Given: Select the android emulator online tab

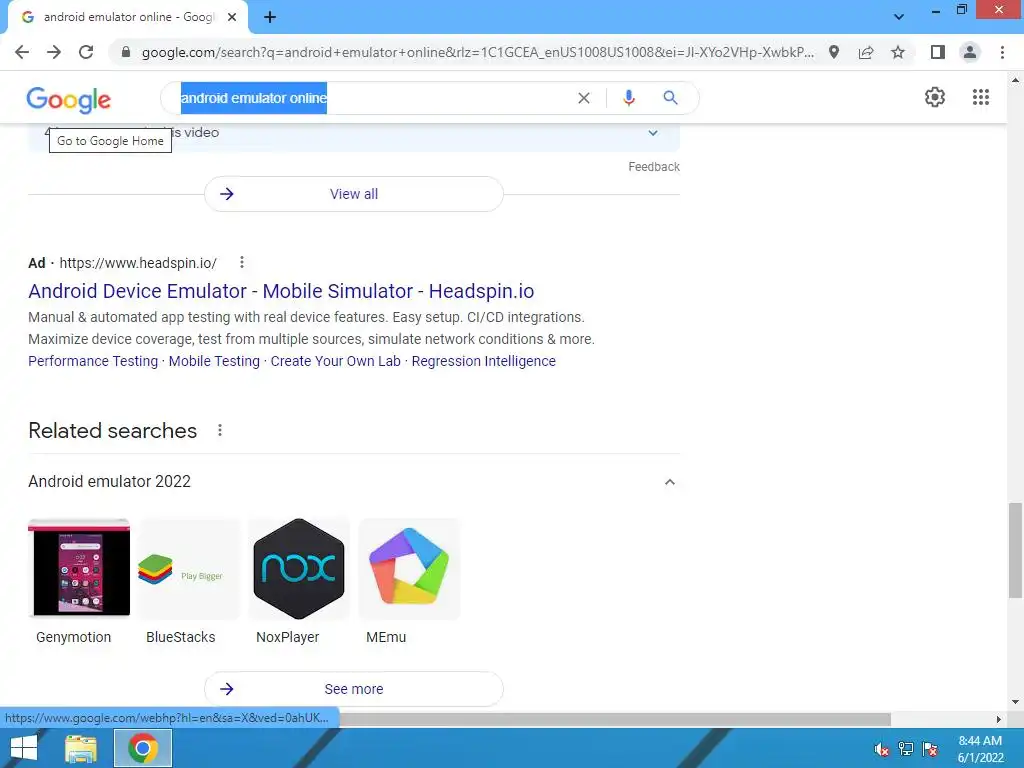Looking at the screenshot, I should click(128, 17).
